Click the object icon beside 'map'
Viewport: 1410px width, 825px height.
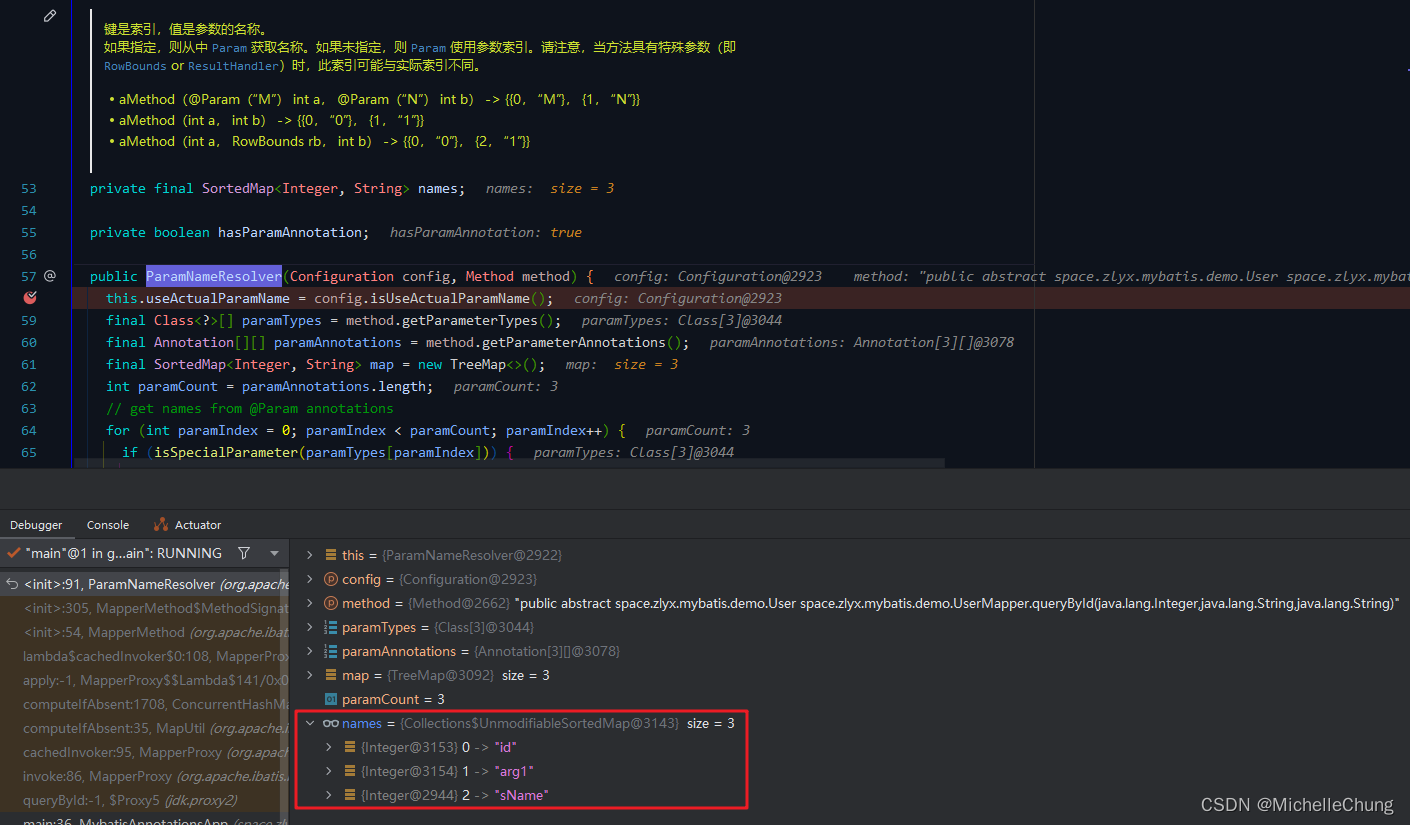[331, 675]
